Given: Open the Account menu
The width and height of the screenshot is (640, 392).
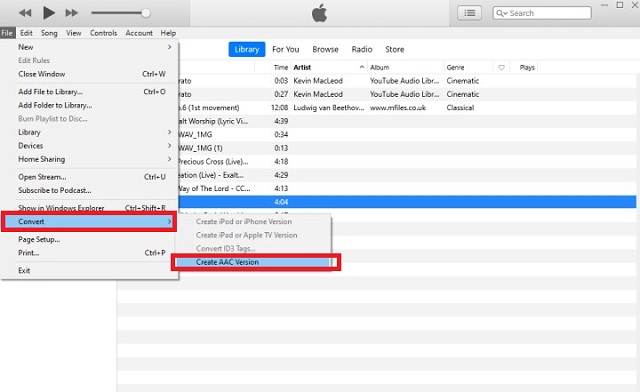Looking at the screenshot, I should (x=139, y=33).
